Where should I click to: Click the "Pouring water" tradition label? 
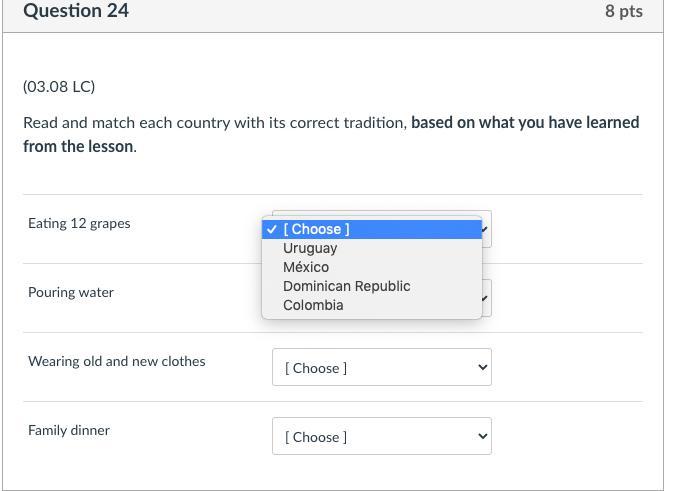[x=71, y=292]
